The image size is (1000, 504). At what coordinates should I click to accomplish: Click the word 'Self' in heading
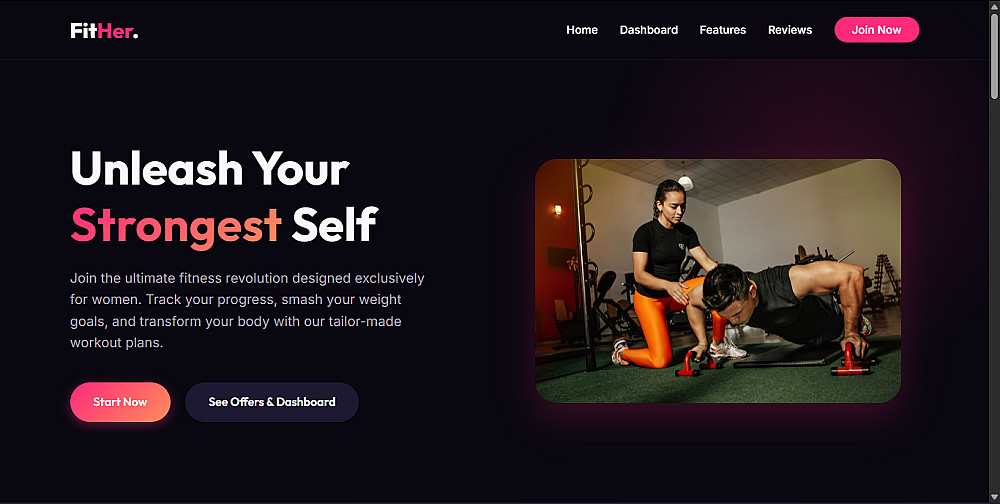click(335, 225)
